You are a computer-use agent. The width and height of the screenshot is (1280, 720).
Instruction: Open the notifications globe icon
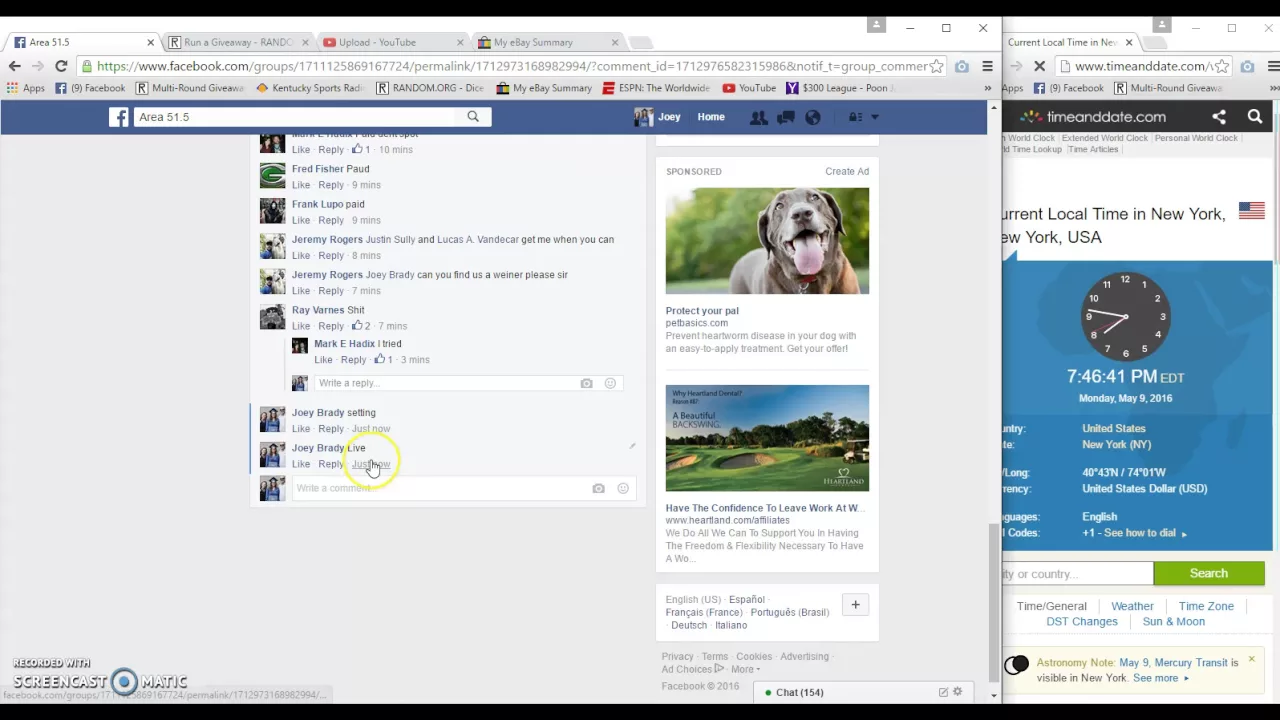(812, 117)
